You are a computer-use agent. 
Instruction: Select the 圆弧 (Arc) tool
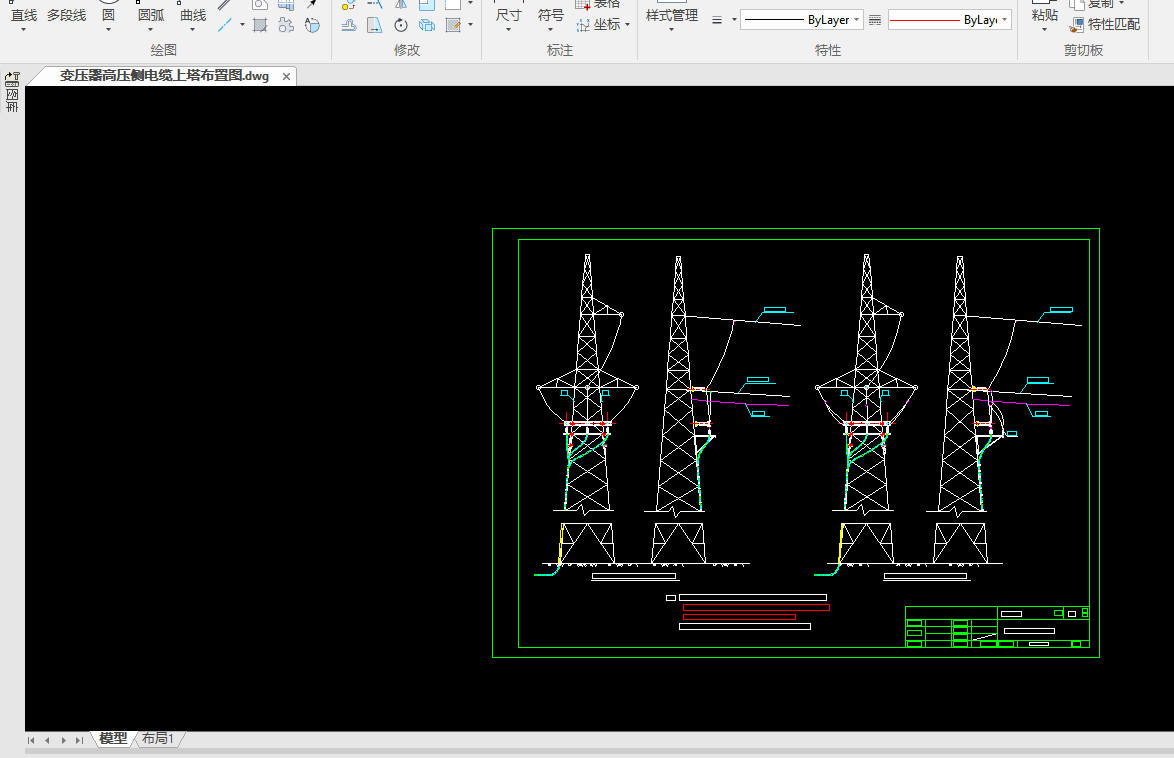pyautogui.click(x=150, y=15)
